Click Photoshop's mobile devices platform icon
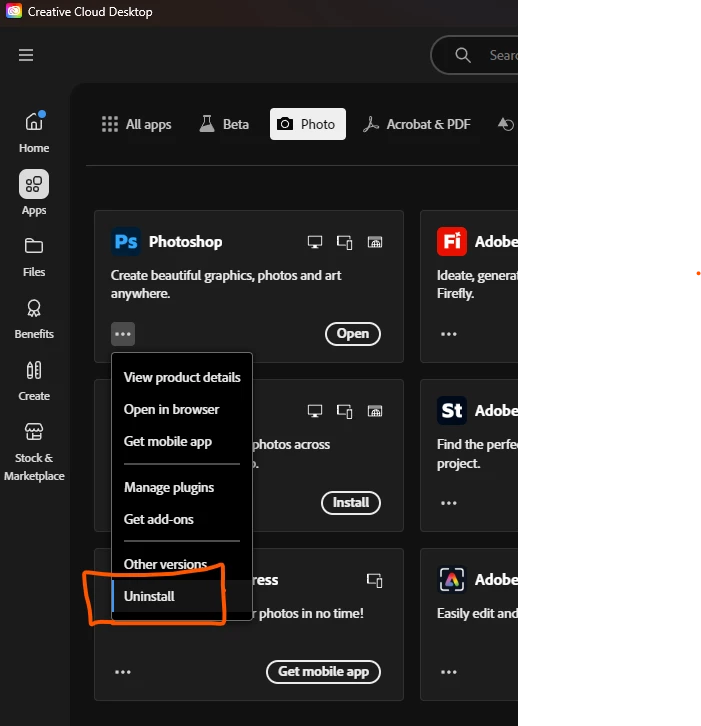 point(344,242)
